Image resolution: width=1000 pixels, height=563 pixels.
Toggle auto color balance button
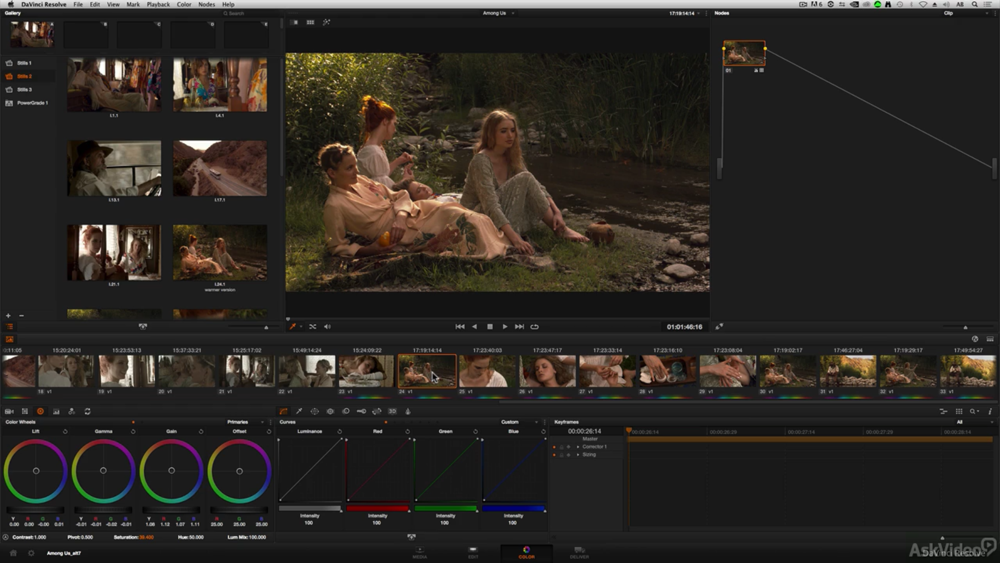[x=5, y=537]
